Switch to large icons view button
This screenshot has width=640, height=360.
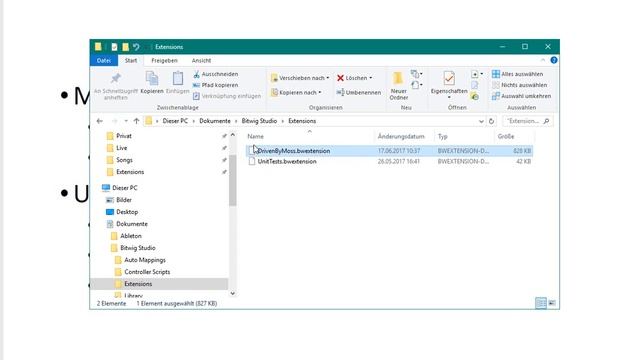[x=552, y=303]
